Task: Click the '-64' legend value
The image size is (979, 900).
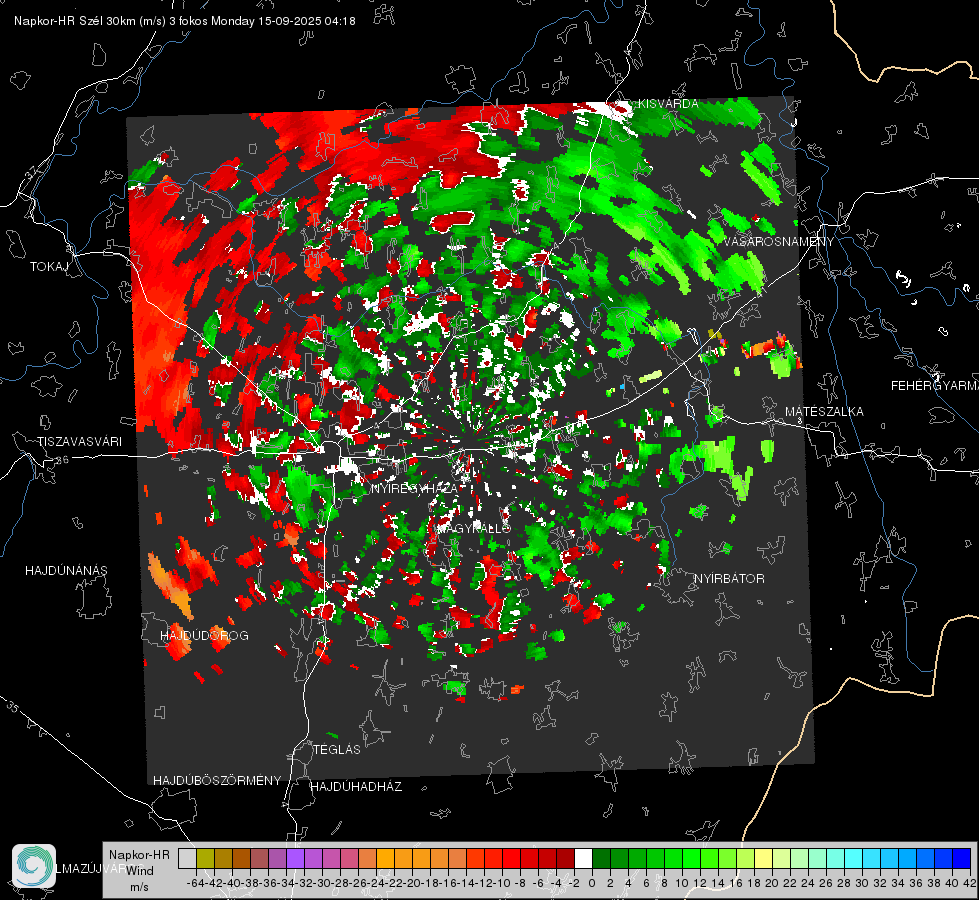Action: coord(195,883)
